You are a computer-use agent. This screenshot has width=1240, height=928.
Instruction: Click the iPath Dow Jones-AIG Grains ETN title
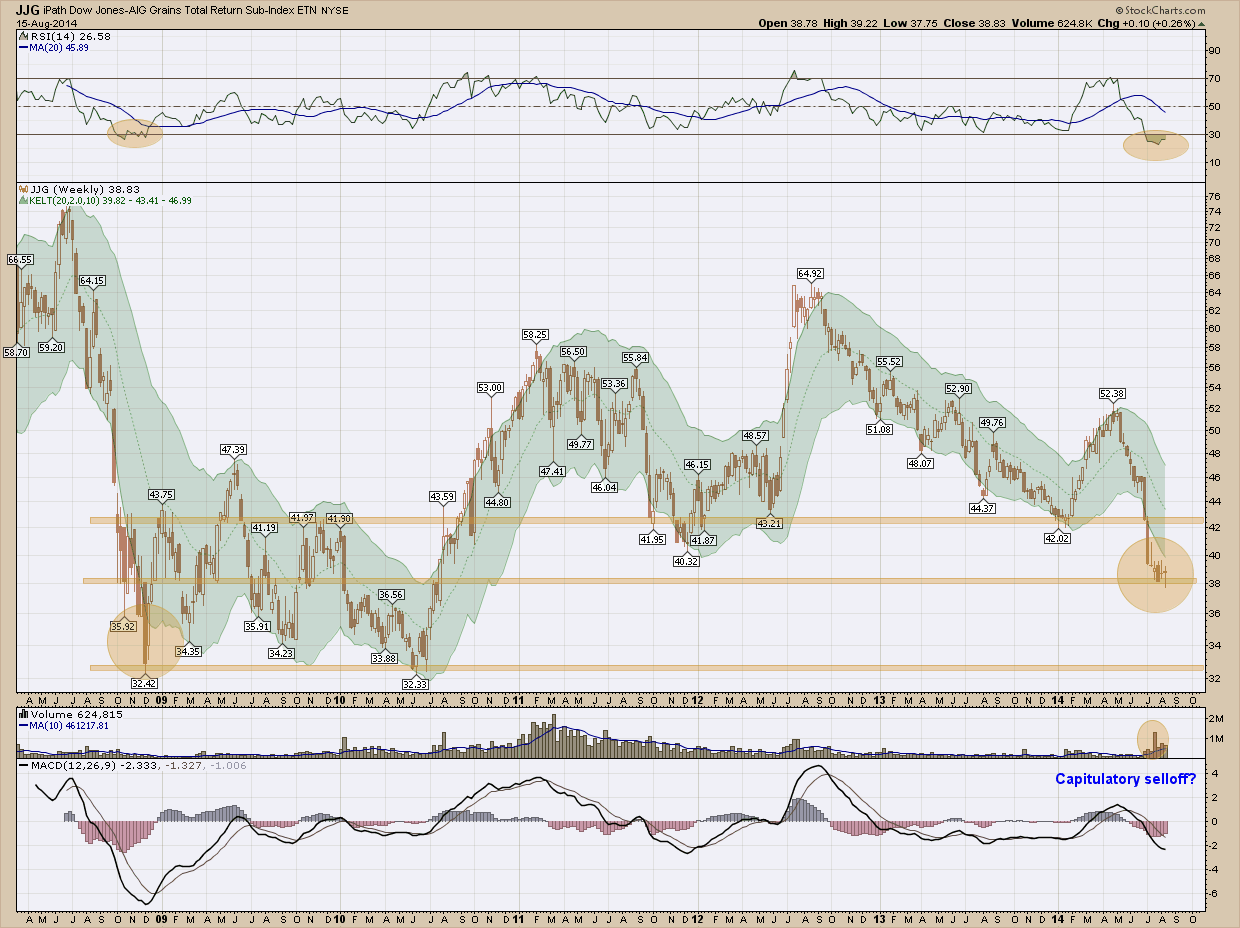point(180,10)
